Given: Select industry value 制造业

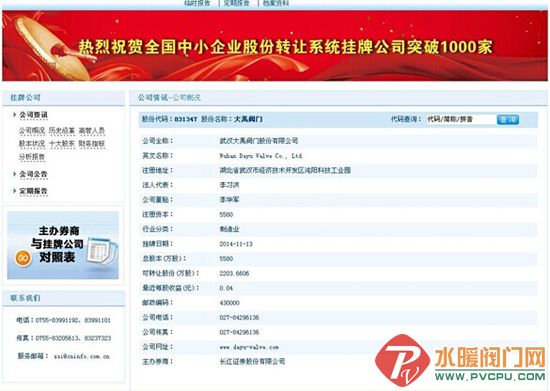Looking at the screenshot, I should tap(229, 229).
